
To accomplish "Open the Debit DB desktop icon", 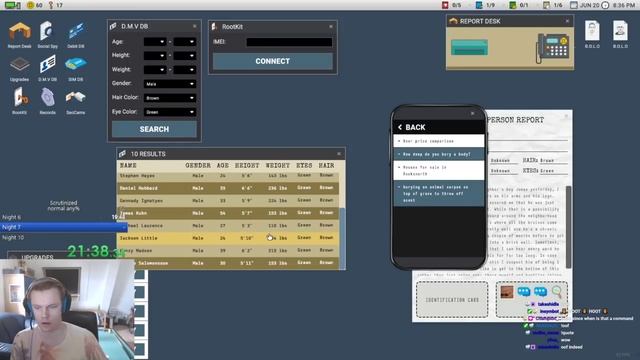I will tap(76, 35).
